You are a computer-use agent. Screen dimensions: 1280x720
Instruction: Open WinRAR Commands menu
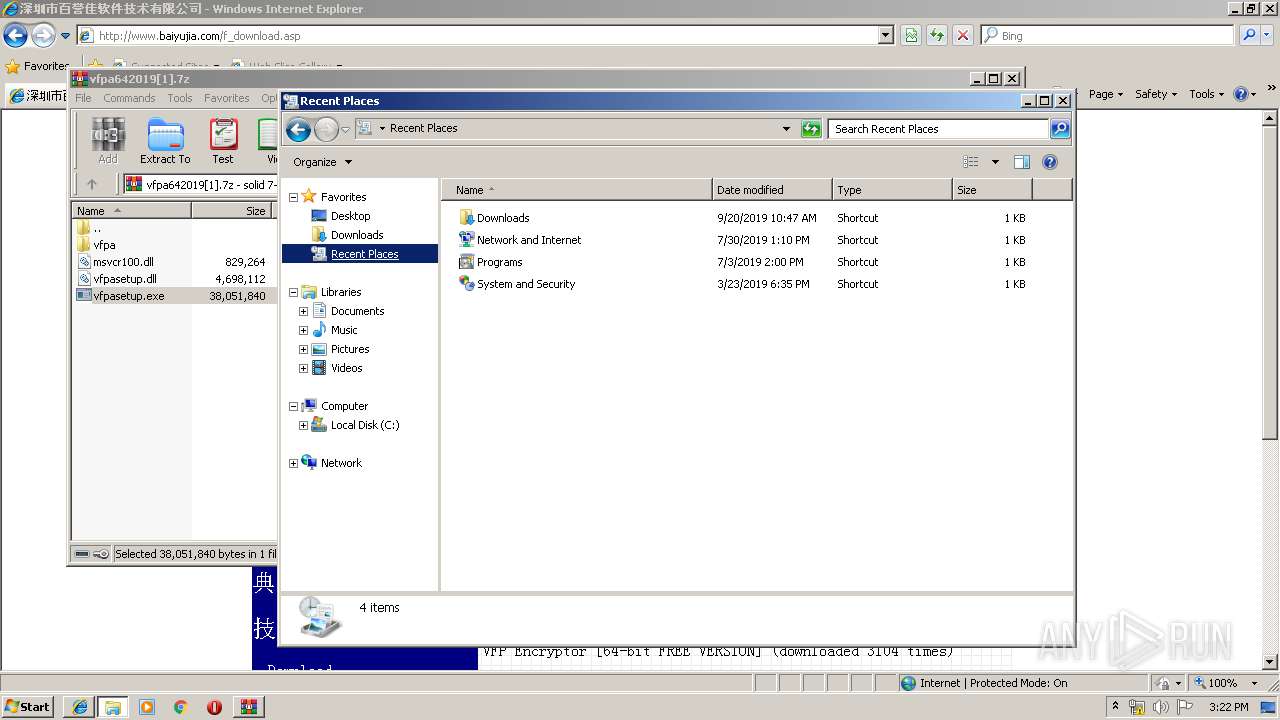(129, 98)
